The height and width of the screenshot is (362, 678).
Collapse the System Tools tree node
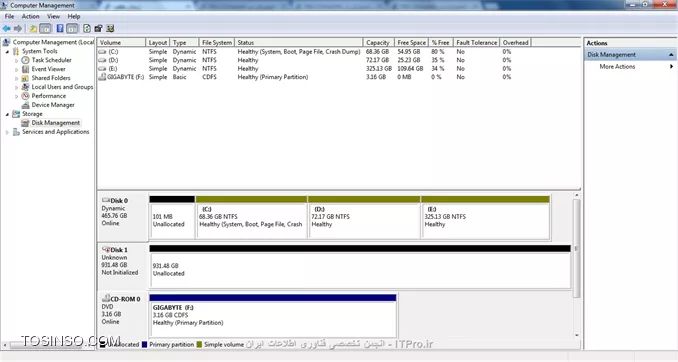7,51
